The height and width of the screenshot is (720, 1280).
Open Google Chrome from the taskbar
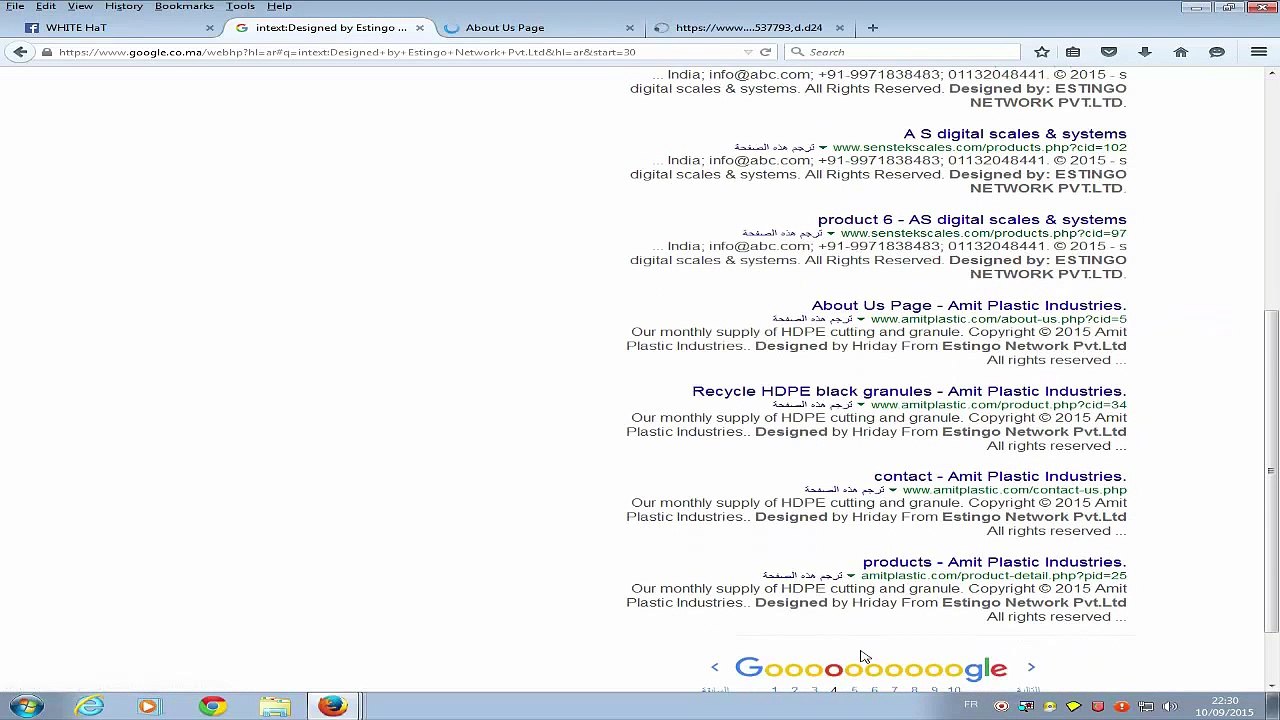(x=212, y=706)
